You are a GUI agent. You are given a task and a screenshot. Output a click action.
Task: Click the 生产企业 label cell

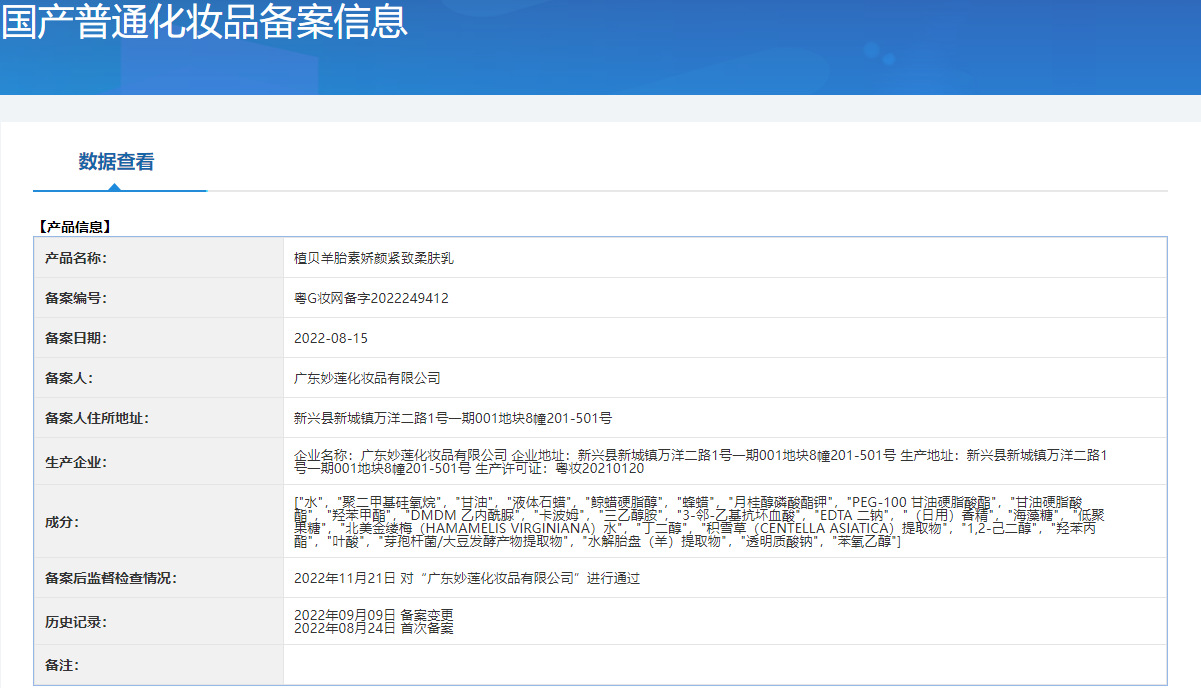[159, 462]
